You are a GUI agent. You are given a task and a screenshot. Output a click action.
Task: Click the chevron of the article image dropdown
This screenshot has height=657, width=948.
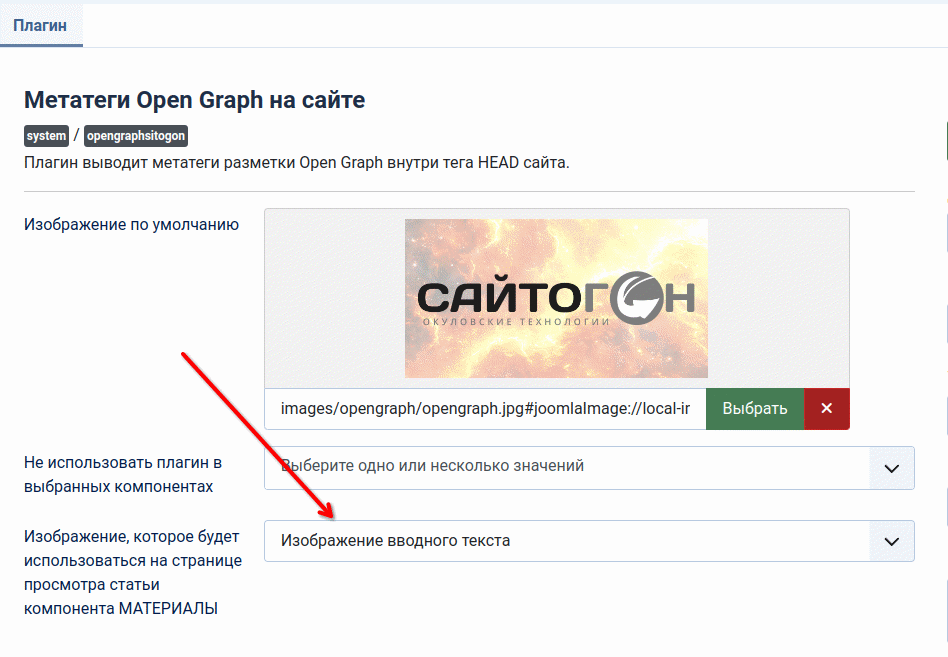[892, 542]
